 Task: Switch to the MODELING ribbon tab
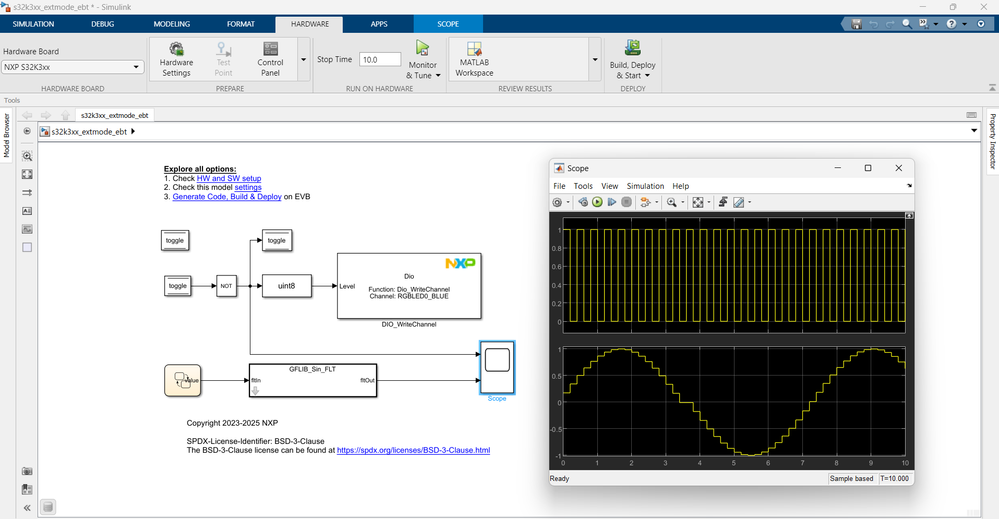172,24
